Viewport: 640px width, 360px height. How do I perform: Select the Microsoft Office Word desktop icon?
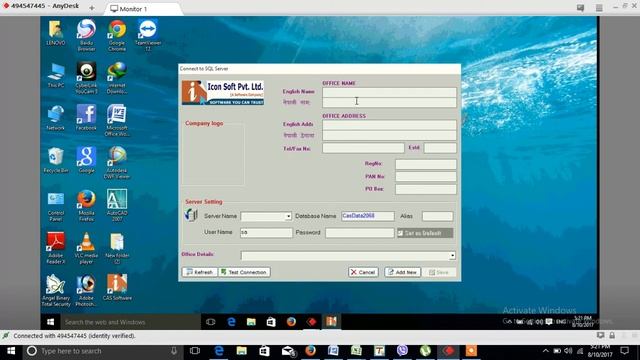coord(117,121)
